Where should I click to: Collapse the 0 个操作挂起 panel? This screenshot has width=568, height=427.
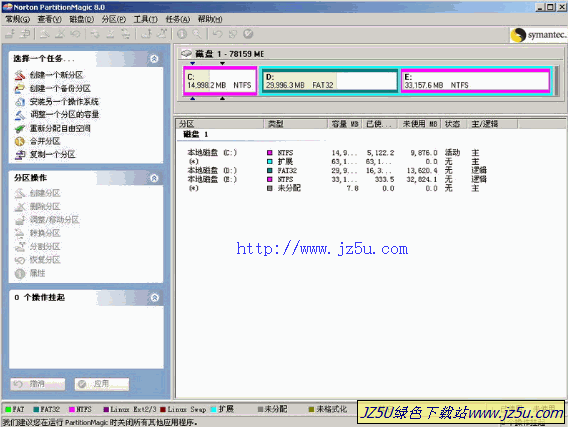click(x=154, y=298)
